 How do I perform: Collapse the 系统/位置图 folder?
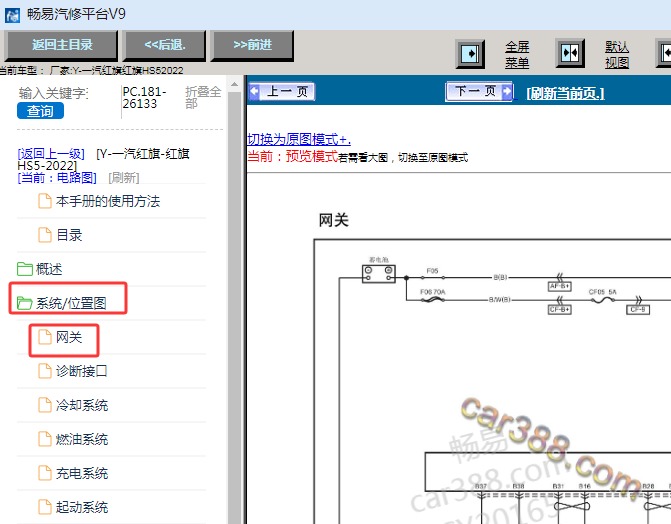coord(71,303)
